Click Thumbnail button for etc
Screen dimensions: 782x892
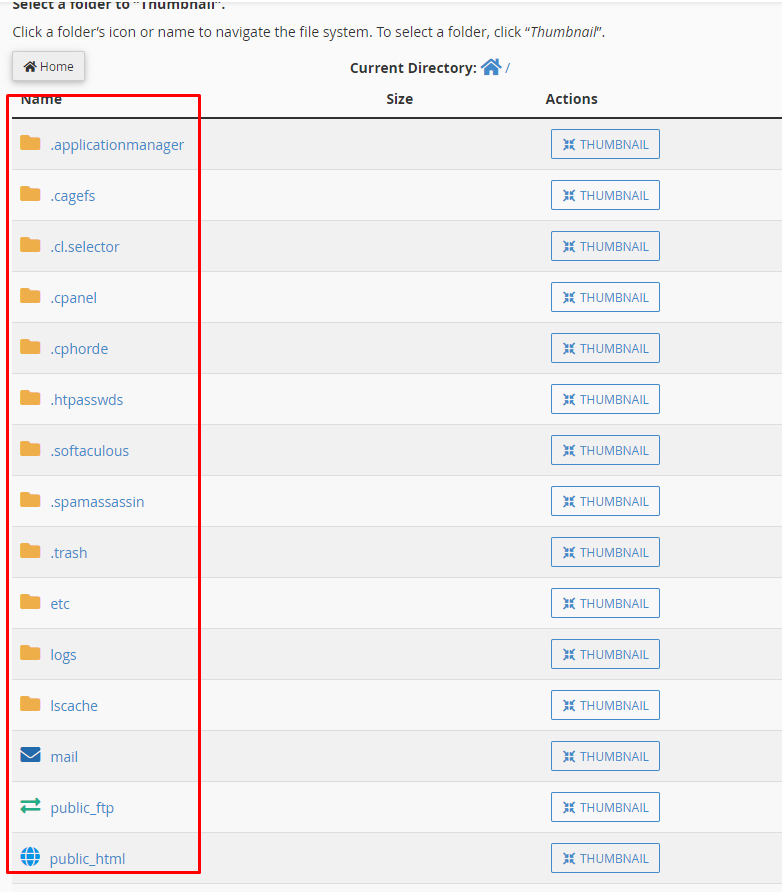(x=605, y=604)
